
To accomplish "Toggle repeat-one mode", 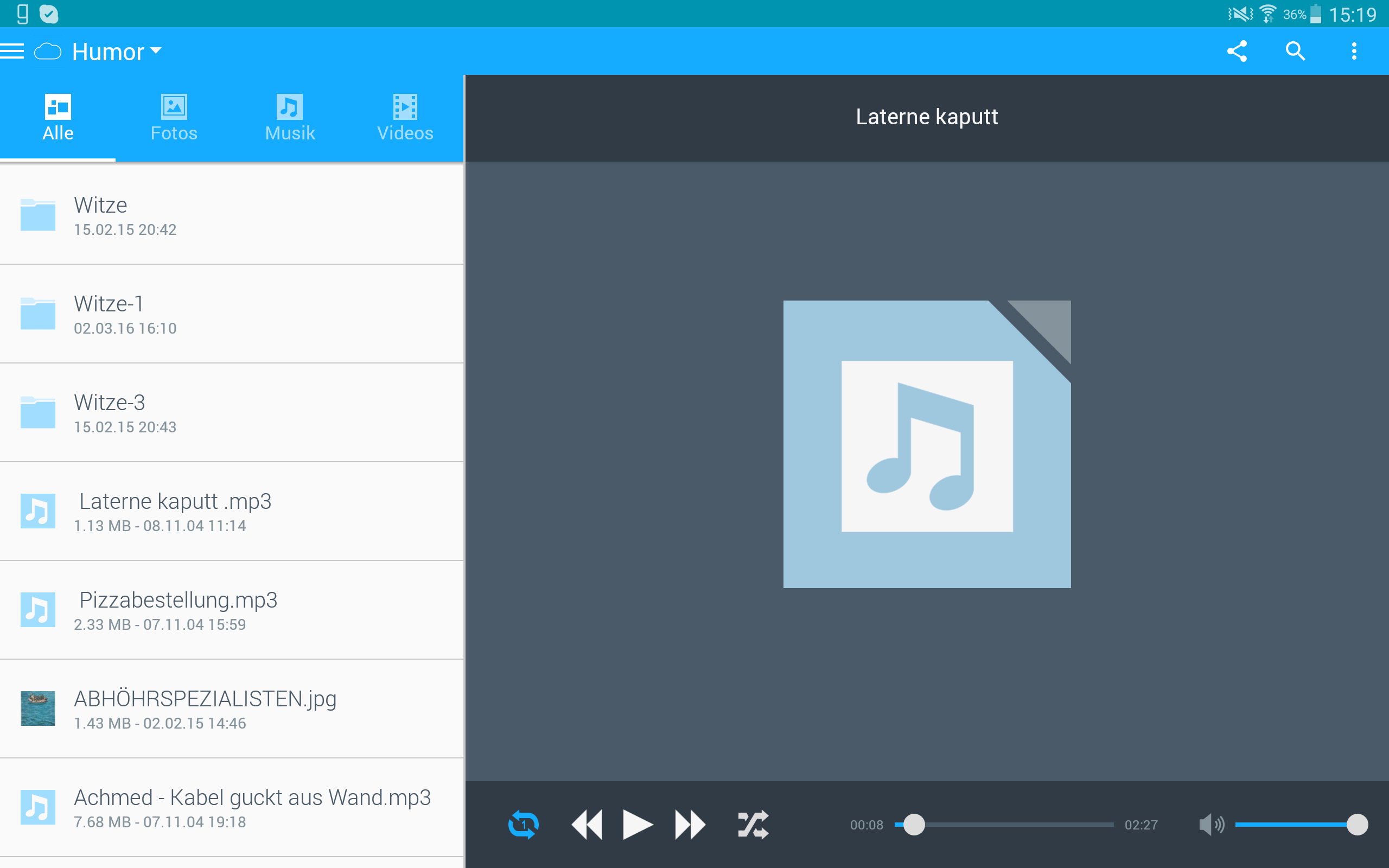I will [x=523, y=825].
